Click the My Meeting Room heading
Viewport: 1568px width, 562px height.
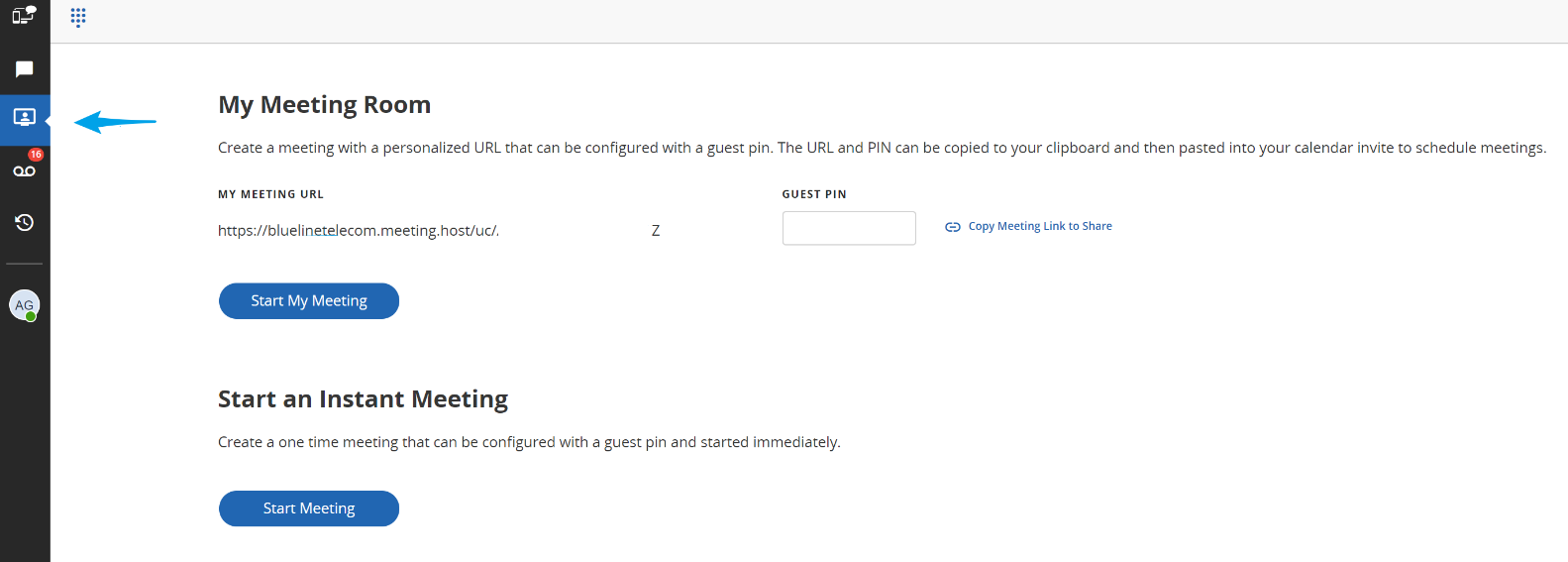[x=325, y=105]
